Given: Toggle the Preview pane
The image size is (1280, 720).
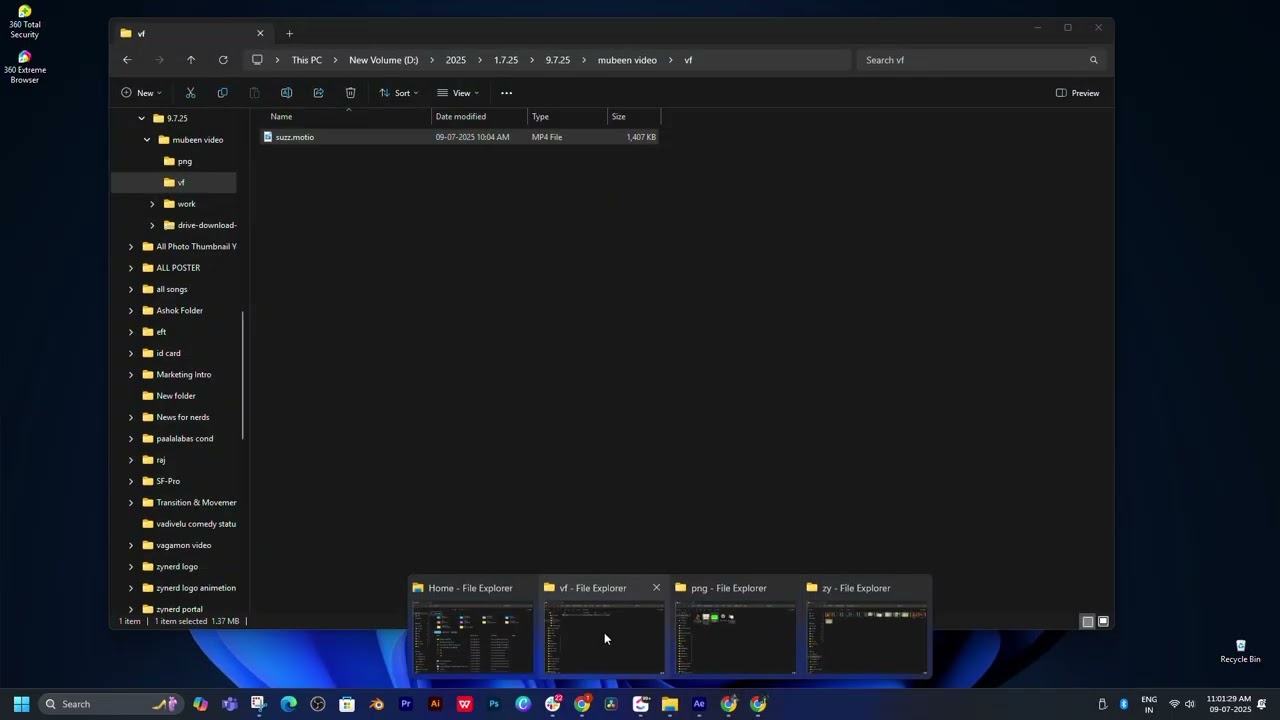Looking at the screenshot, I should tap(1078, 93).
